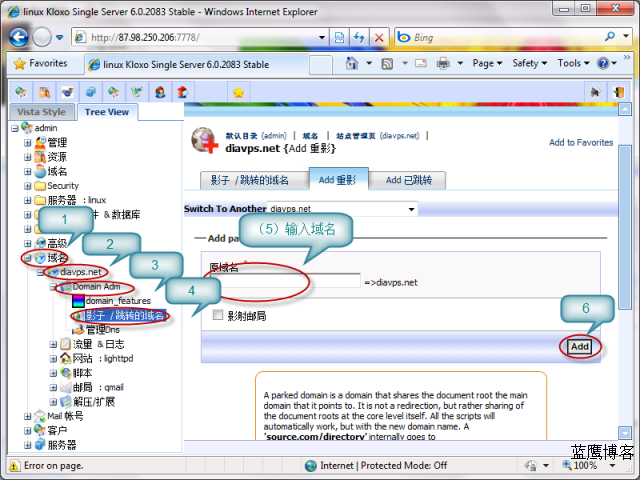This screenshot has width=640, height=480.
Task: Click the blue cube icon in Kloxo toolbar
Action: (x=91, y=92)
